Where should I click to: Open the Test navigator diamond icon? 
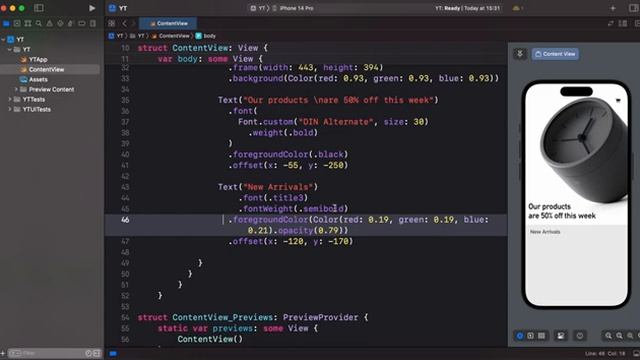[60, 24]
